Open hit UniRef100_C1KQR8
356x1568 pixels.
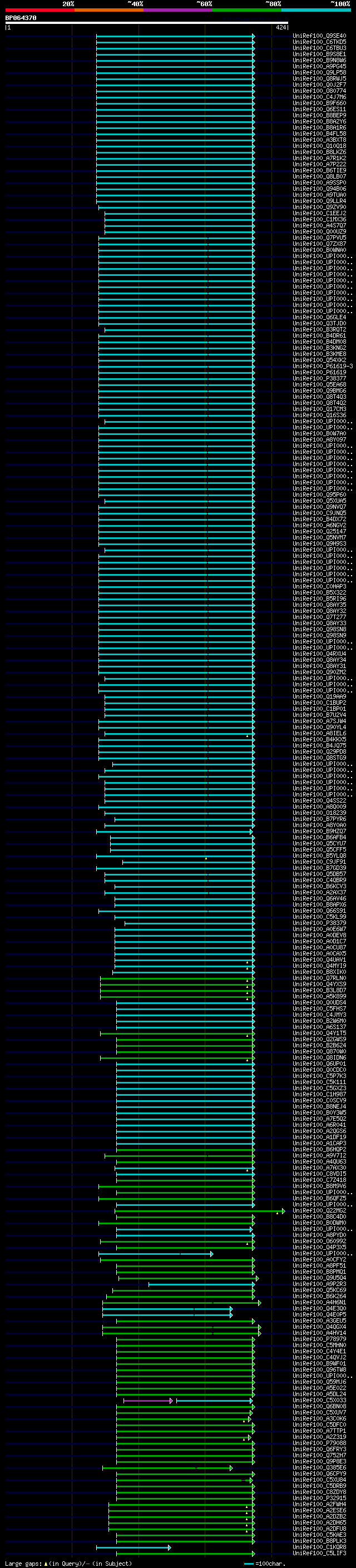[x=319, y=1547]
